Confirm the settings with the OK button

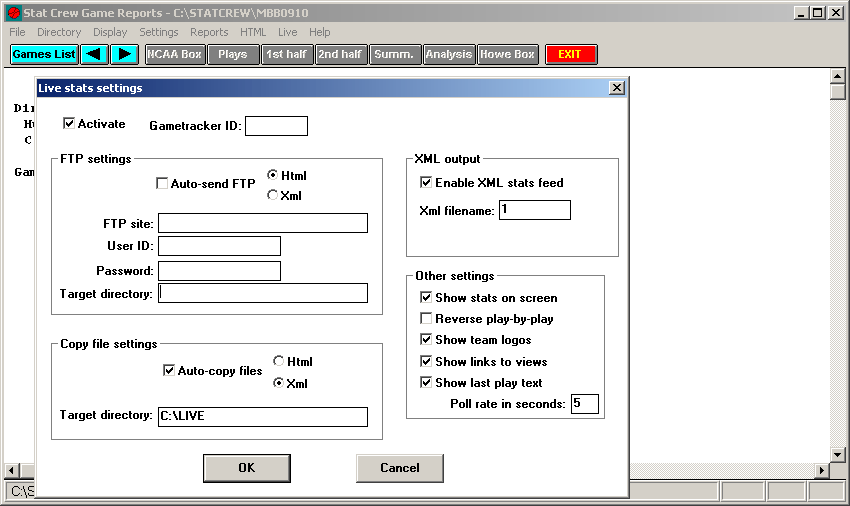247,468
